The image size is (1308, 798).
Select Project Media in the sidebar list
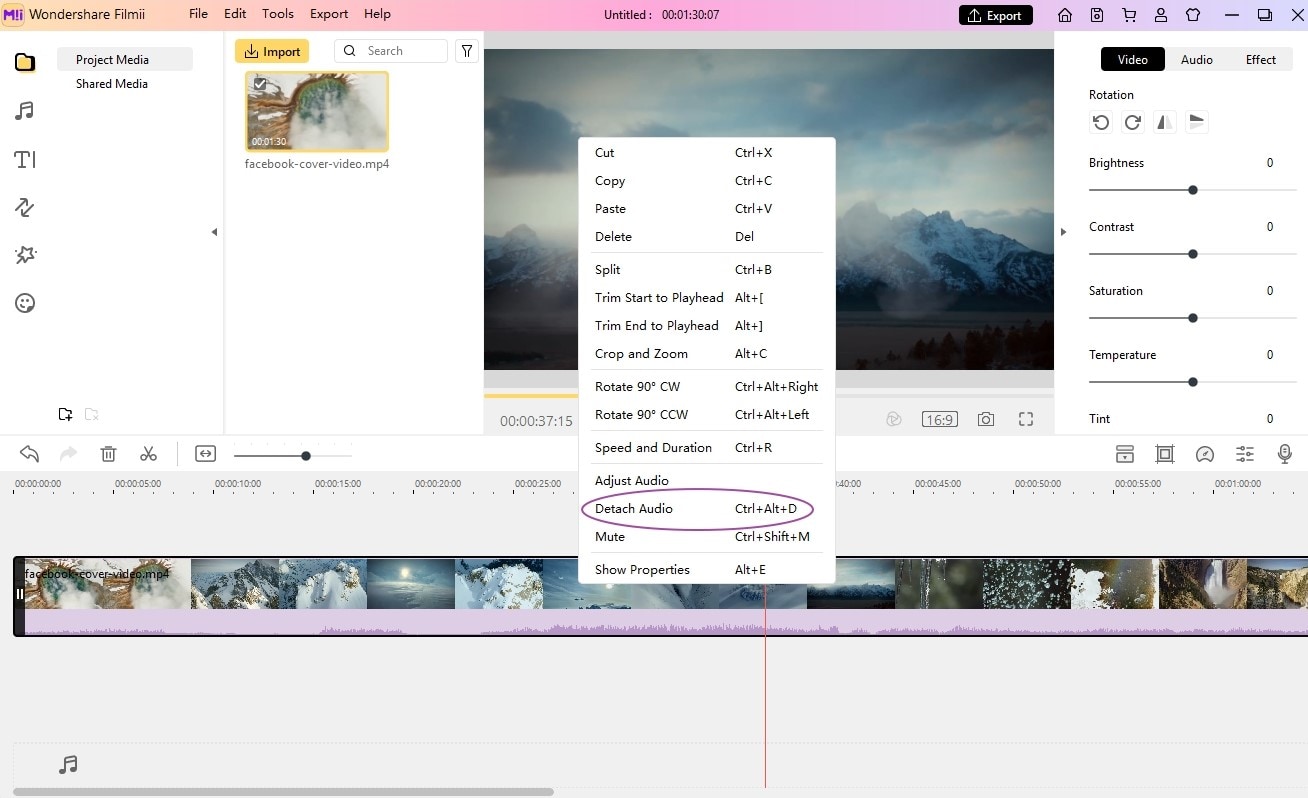[125, 60]
